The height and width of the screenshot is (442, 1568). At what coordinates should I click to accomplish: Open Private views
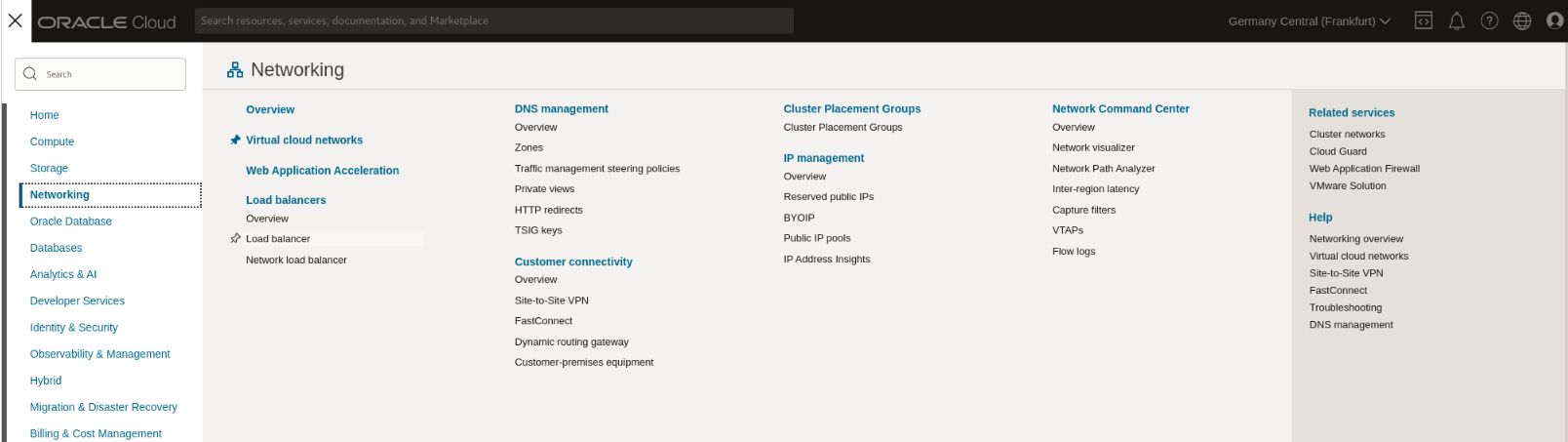[544, 189]
